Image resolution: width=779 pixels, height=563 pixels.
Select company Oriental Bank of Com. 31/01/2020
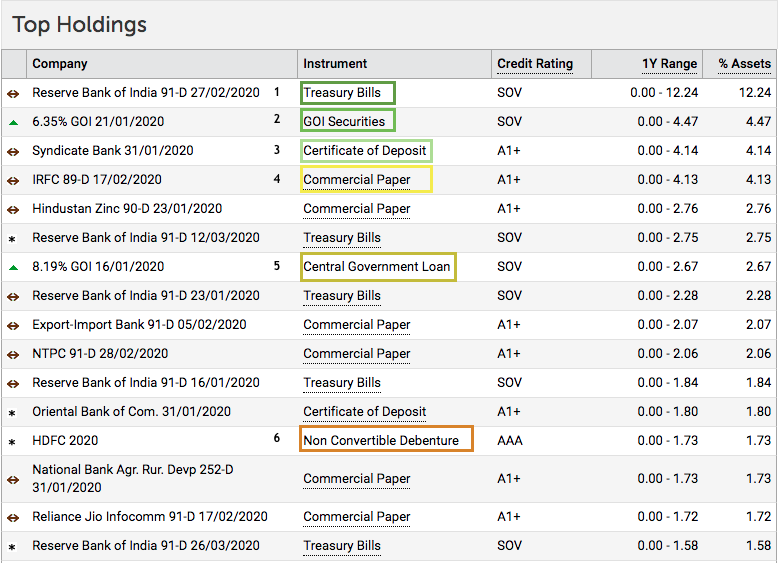coord(132,411)
